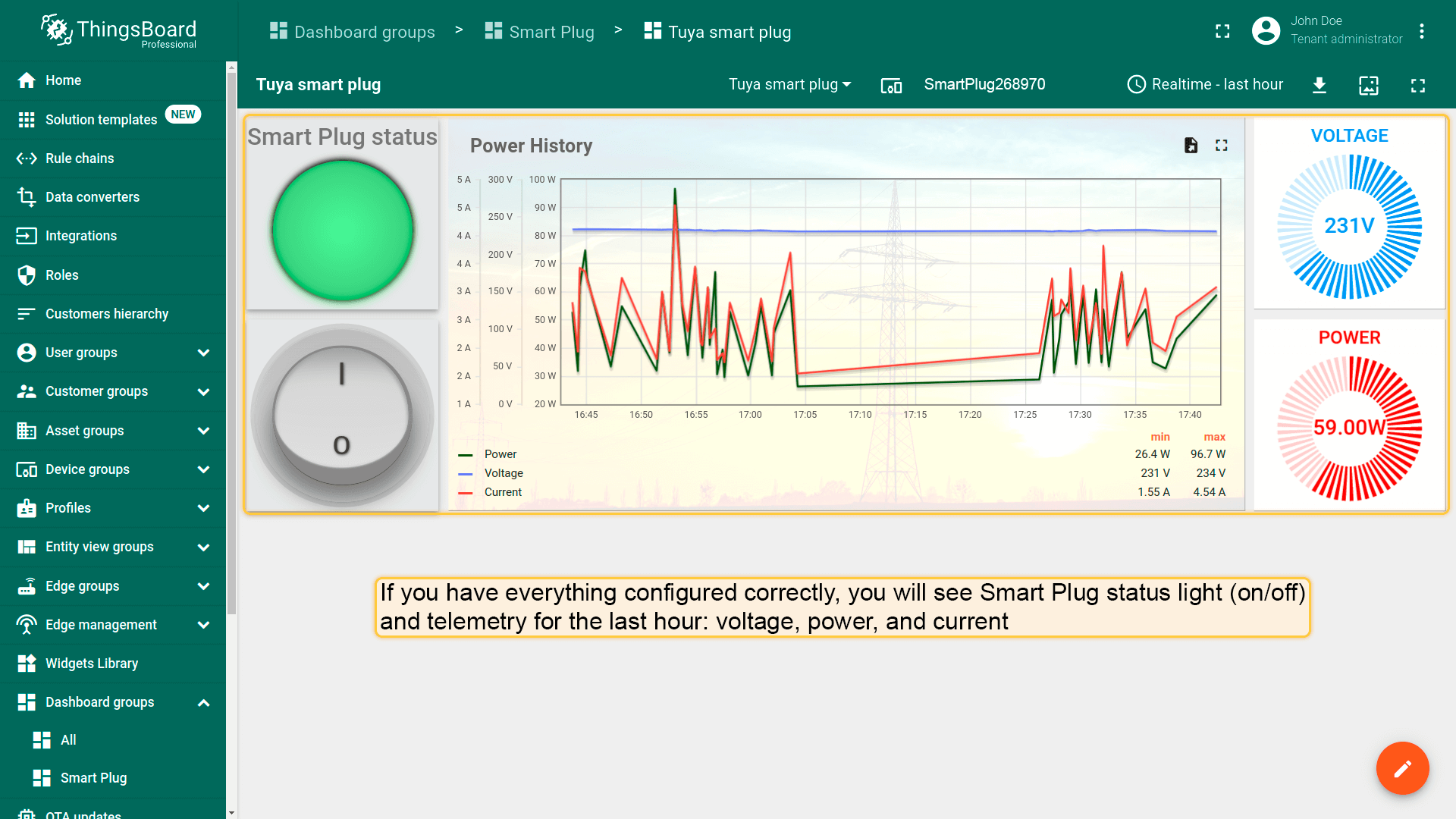Click the sidebar vertical scrollbar

(231, 341)
